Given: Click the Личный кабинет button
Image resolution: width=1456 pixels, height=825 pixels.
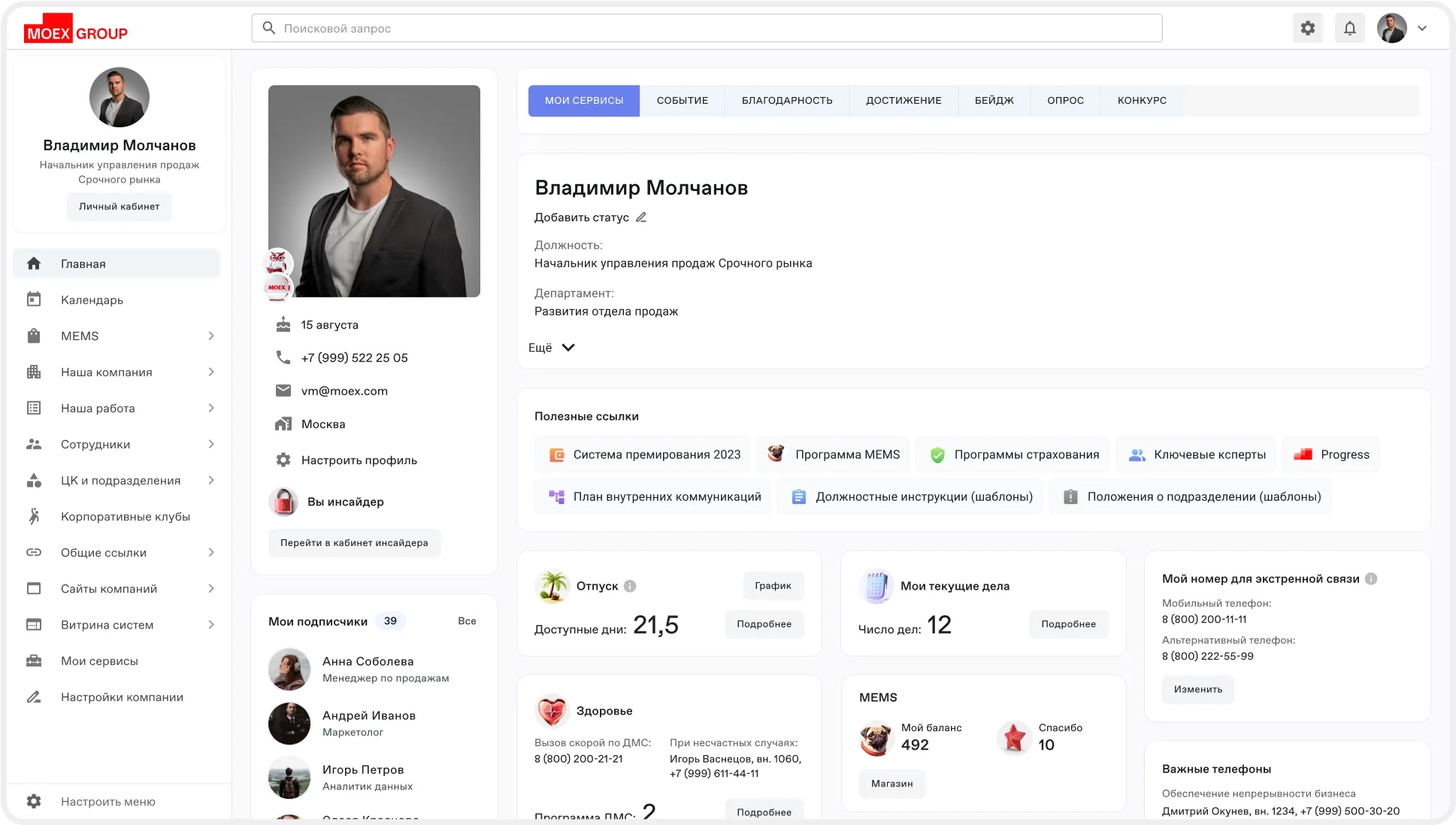Looking at the screenshot, I should [x=120, y=207].
